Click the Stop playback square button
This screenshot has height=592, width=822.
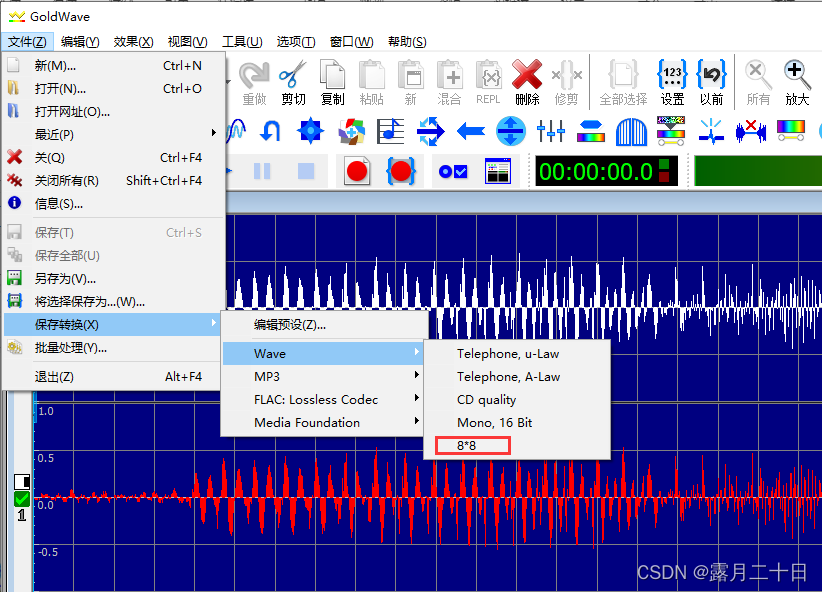coord(306,171)
